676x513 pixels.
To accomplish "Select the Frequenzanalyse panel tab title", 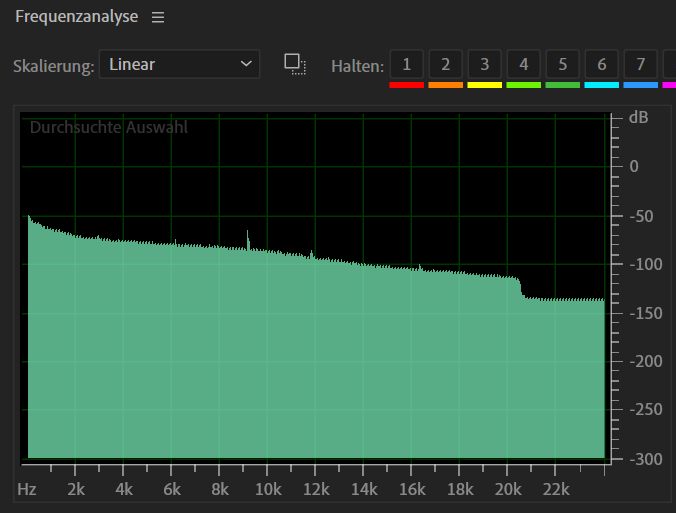I will [76, 18].
